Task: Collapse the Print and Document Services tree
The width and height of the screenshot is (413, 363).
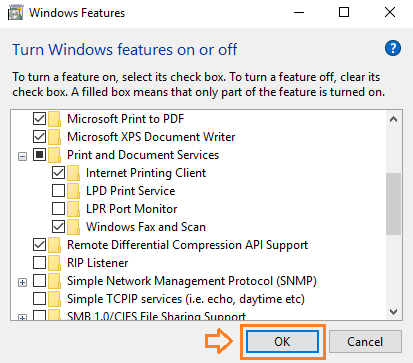Action: click(x=22, y=156)
